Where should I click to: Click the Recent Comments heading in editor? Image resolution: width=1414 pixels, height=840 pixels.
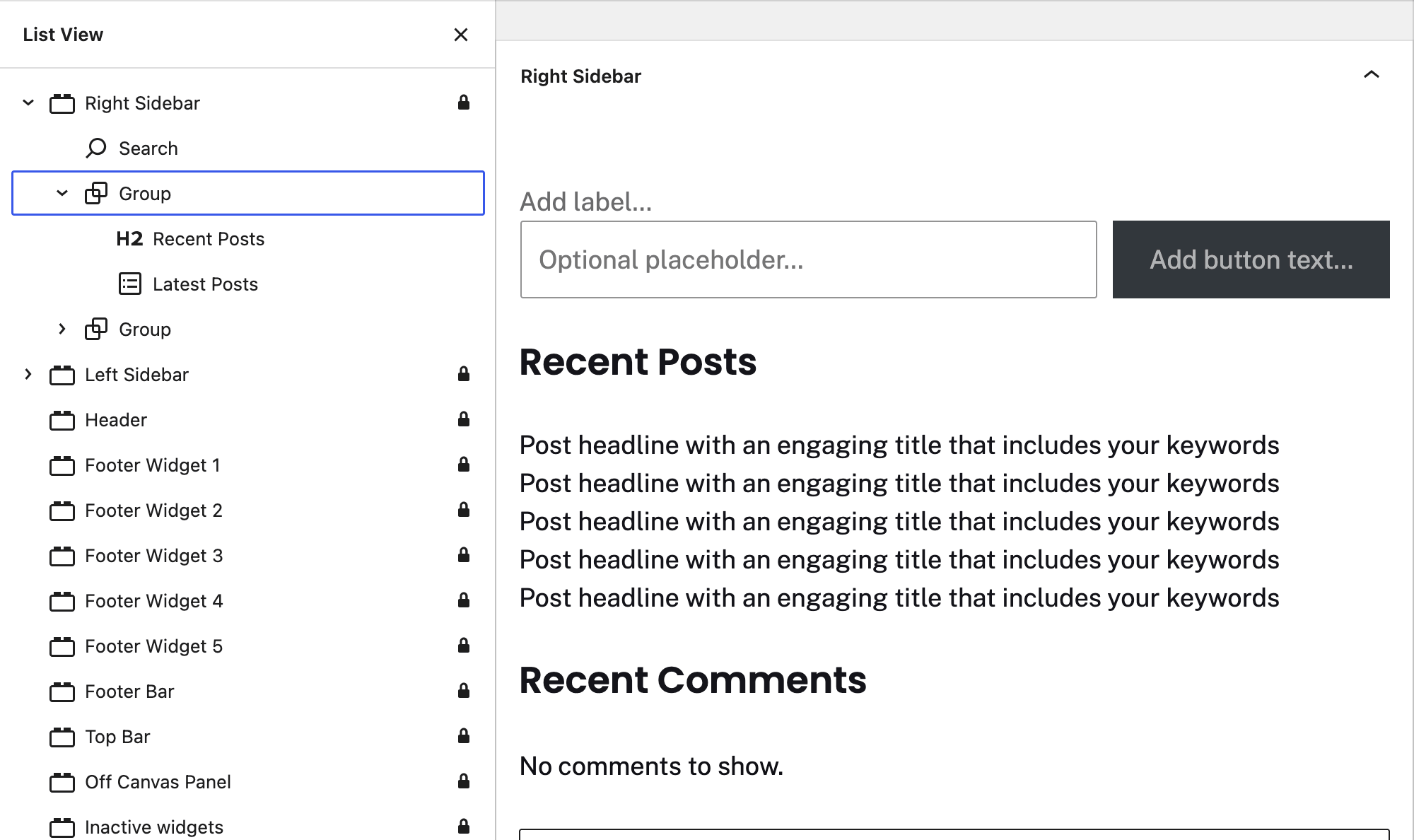click(x=693, y=680)
